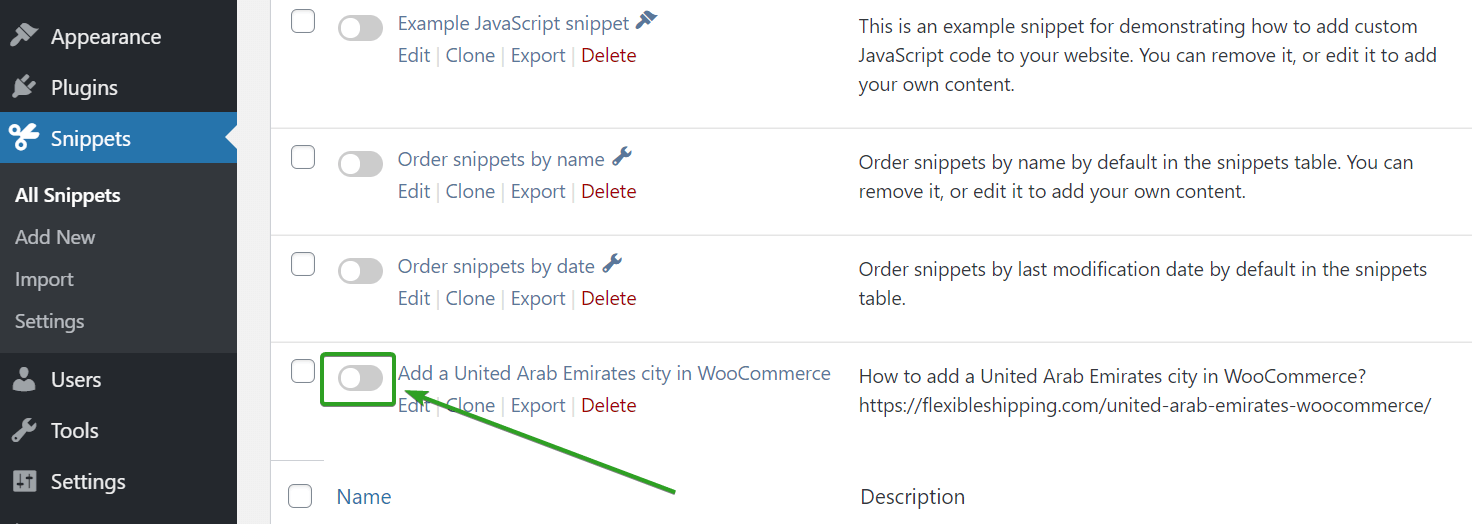This screenshot has width=1472, height=524.
Task: Click the Plugins plug icon
Action: click(24, 88)
